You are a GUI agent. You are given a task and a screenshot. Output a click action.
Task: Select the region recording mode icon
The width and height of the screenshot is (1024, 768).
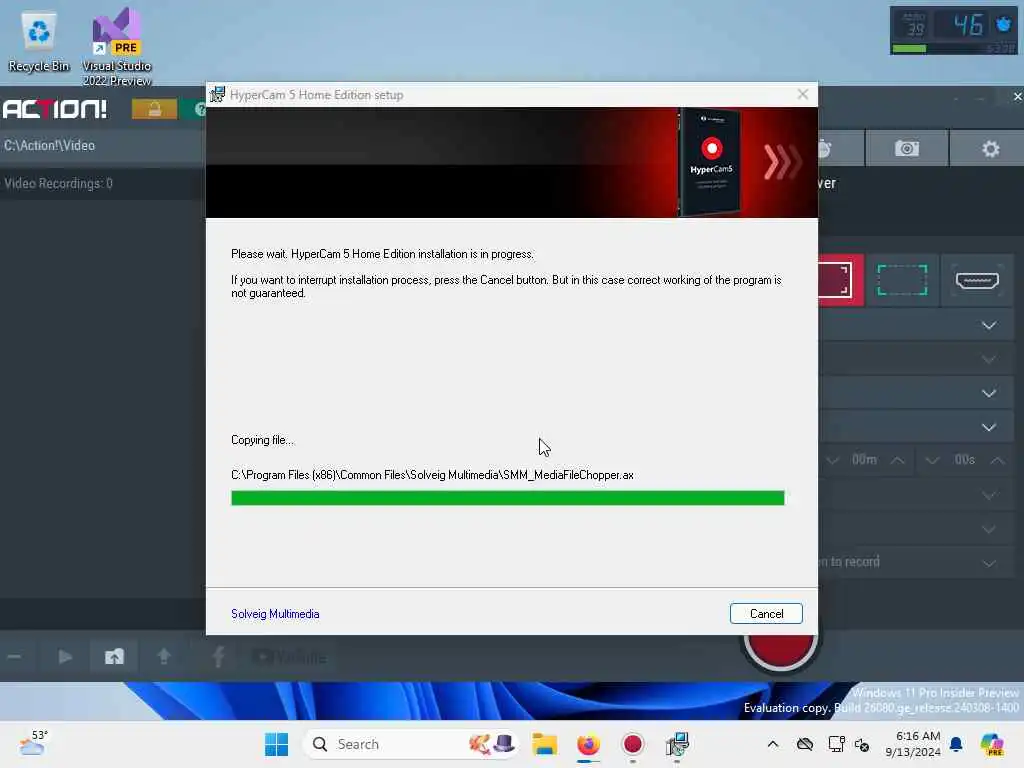click(902, 280)
